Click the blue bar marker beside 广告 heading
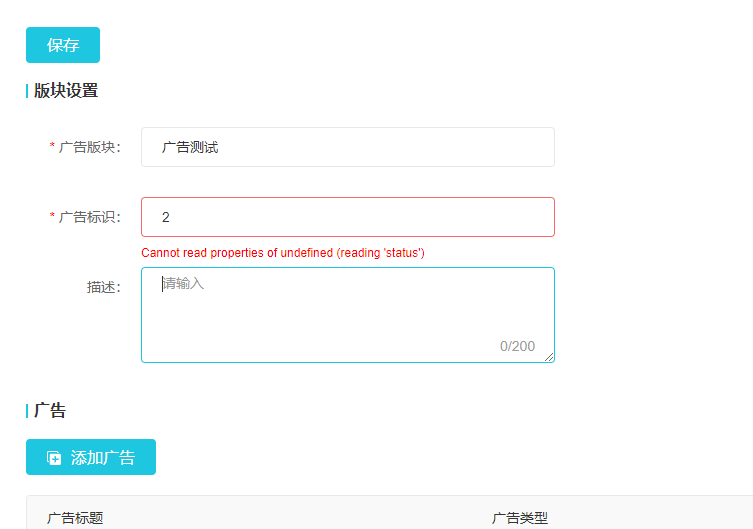Image resolution: width=753 pixels, height=529 pixels. click(27, 411)
